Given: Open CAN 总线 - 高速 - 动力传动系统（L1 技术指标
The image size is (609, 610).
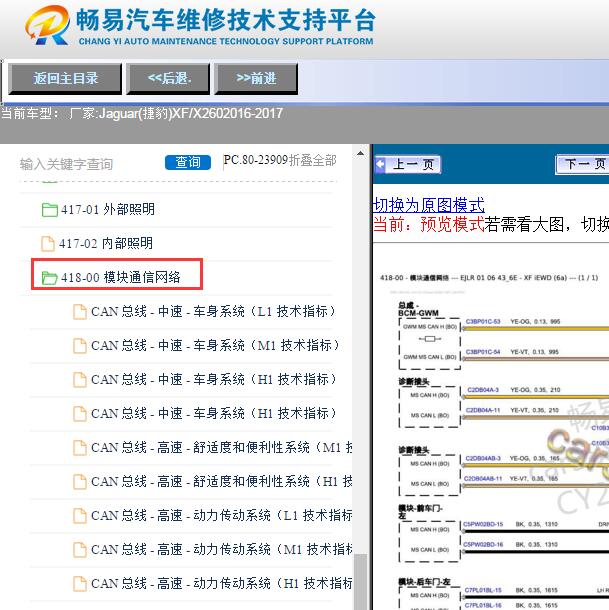Looking at the screenshot, I should coord(222,515).
